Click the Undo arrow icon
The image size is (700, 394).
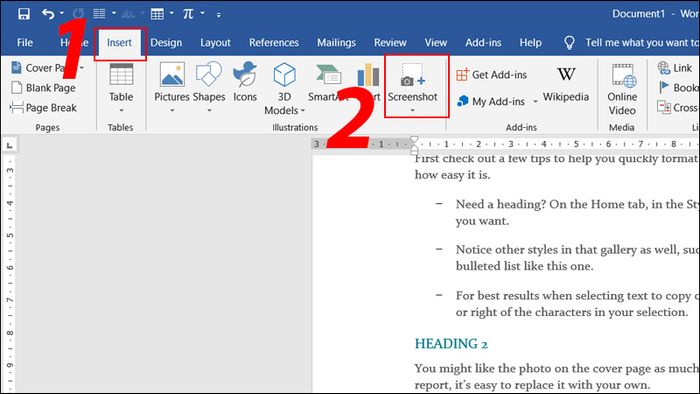(48, 14)
